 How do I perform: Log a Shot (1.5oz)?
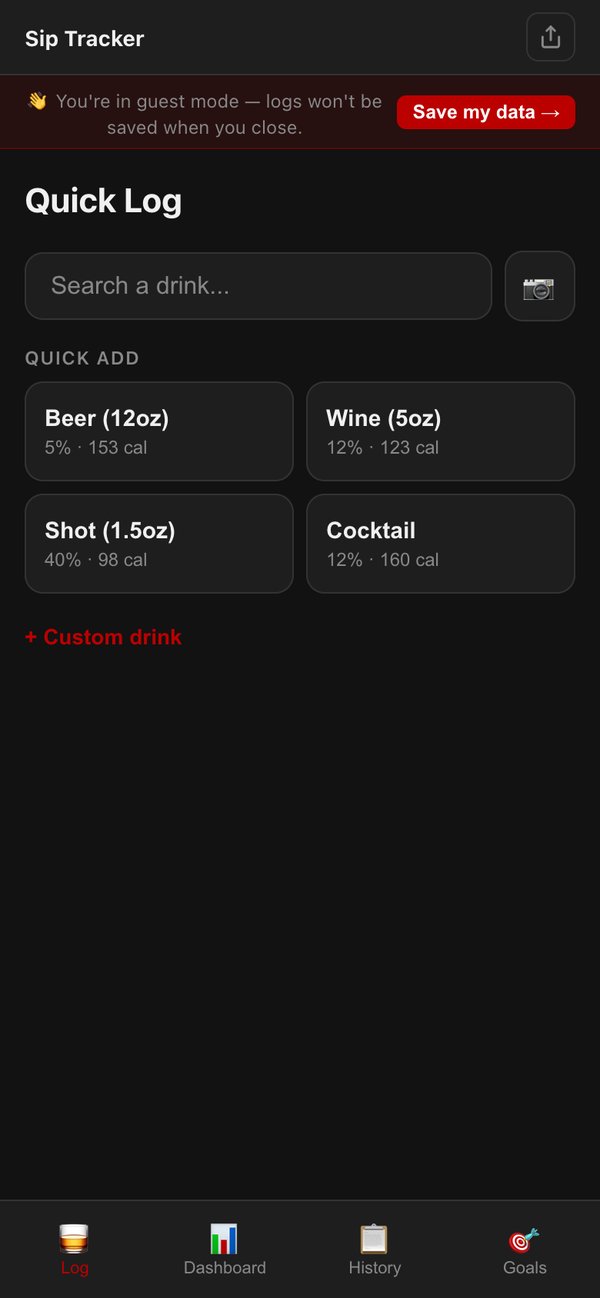pos(158,543)
